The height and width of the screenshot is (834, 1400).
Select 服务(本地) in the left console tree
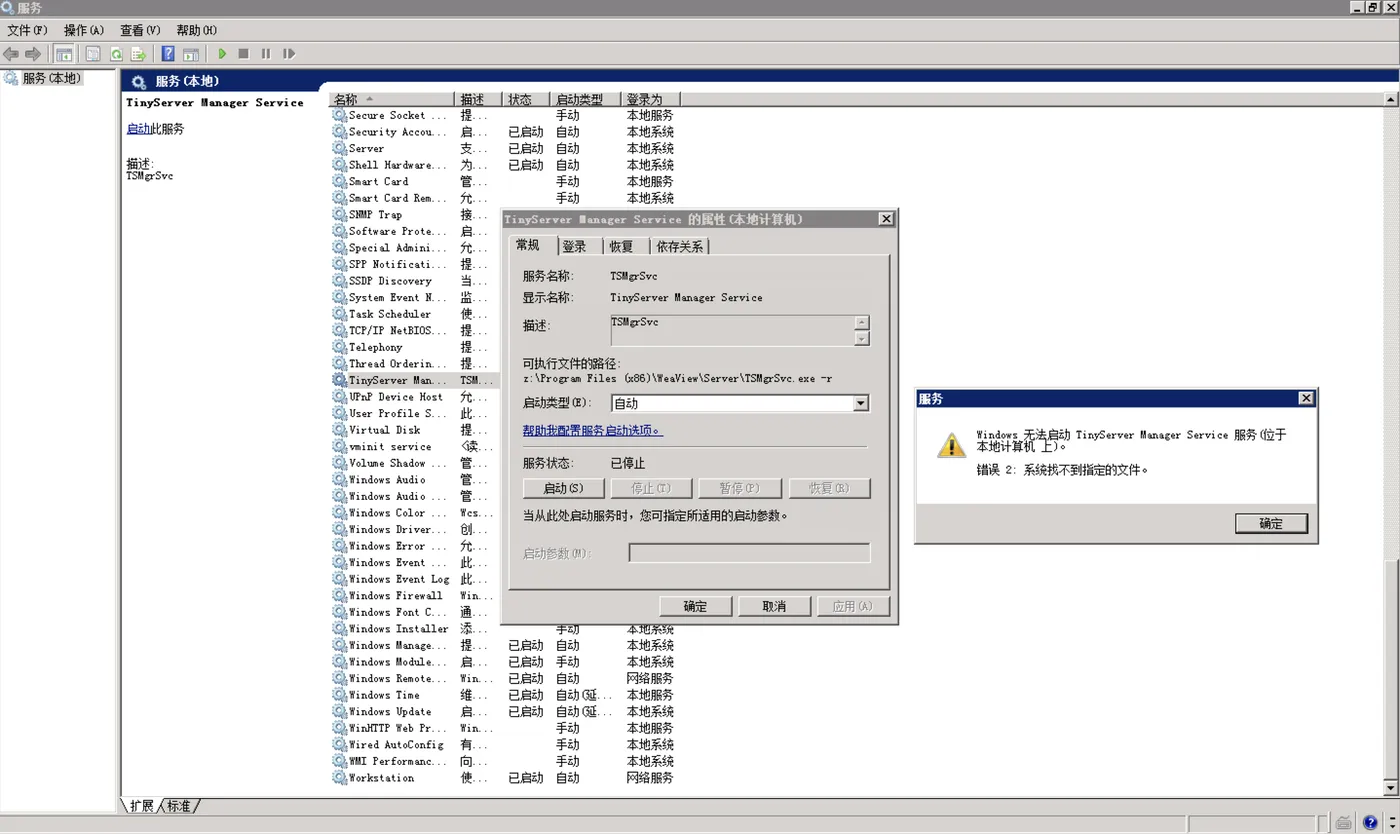click(51, 78)
